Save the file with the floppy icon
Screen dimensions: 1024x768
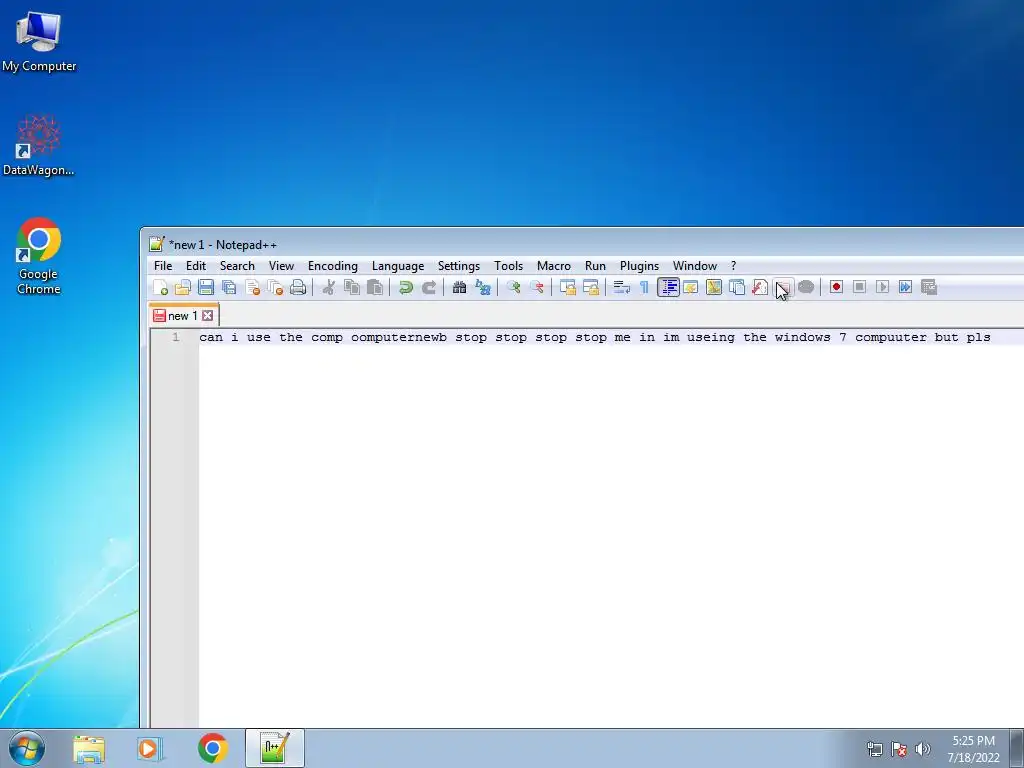click(x=206, y=287)
